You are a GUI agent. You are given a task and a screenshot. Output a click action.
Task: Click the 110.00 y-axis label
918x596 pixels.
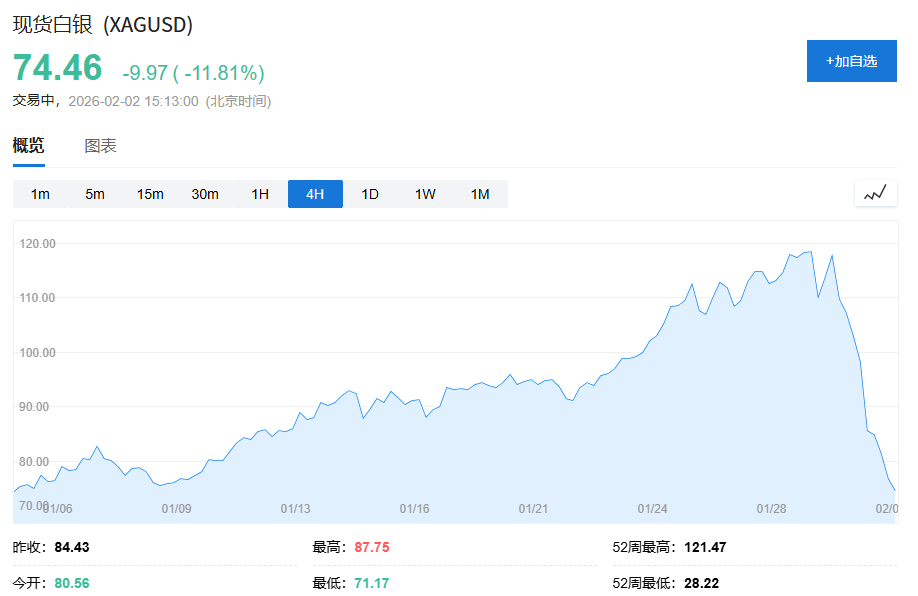[37, 298]
